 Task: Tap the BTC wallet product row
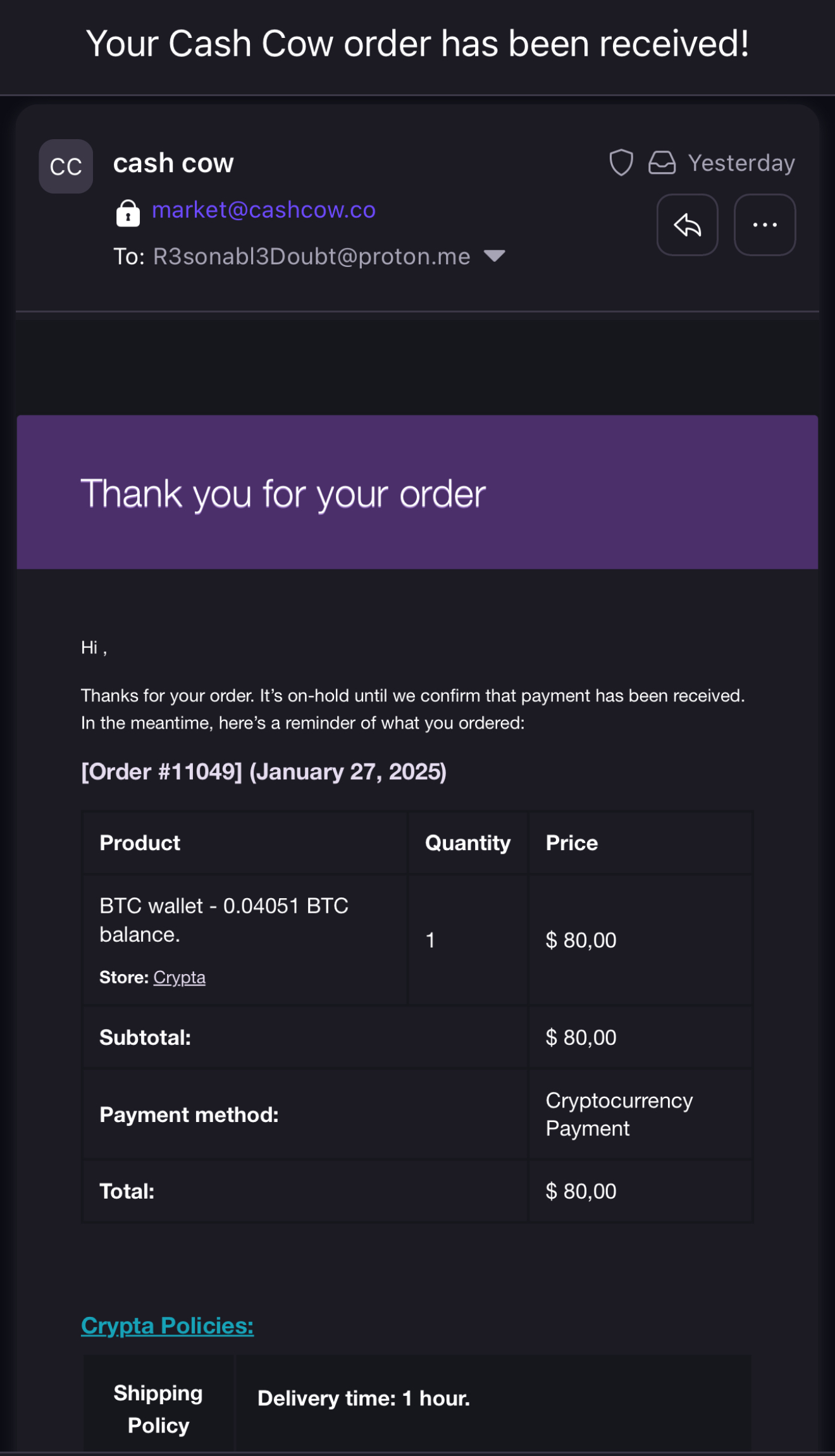click(x=417, y=940)
